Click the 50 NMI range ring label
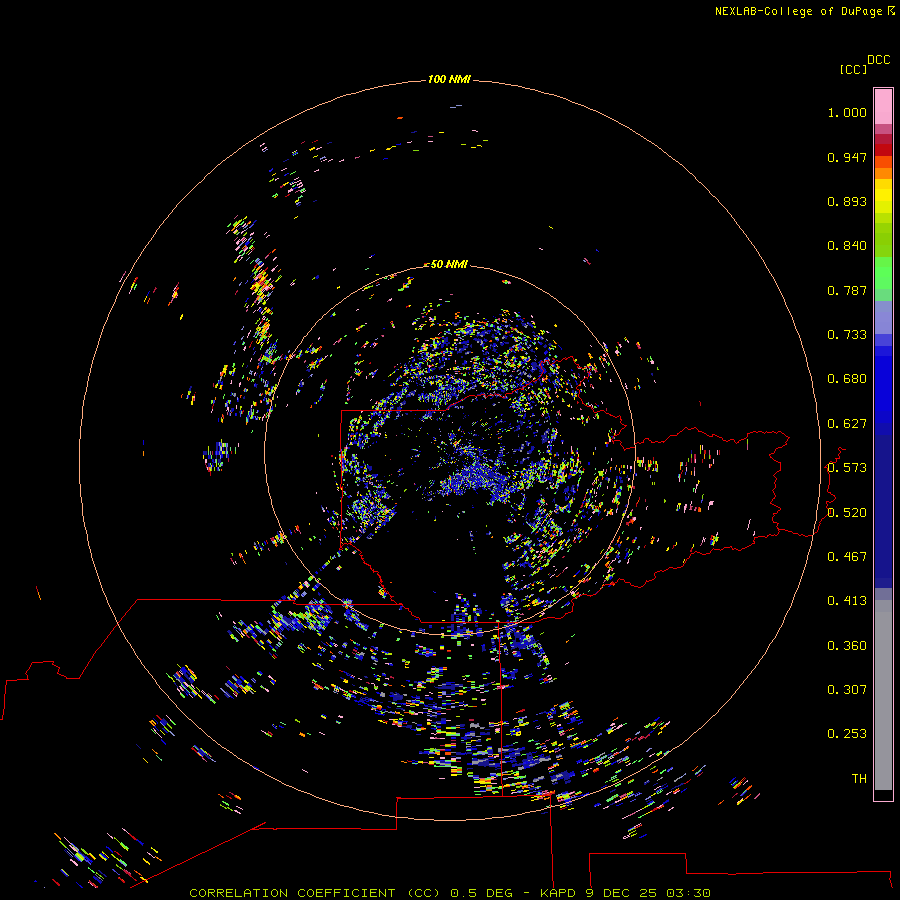 449,264
